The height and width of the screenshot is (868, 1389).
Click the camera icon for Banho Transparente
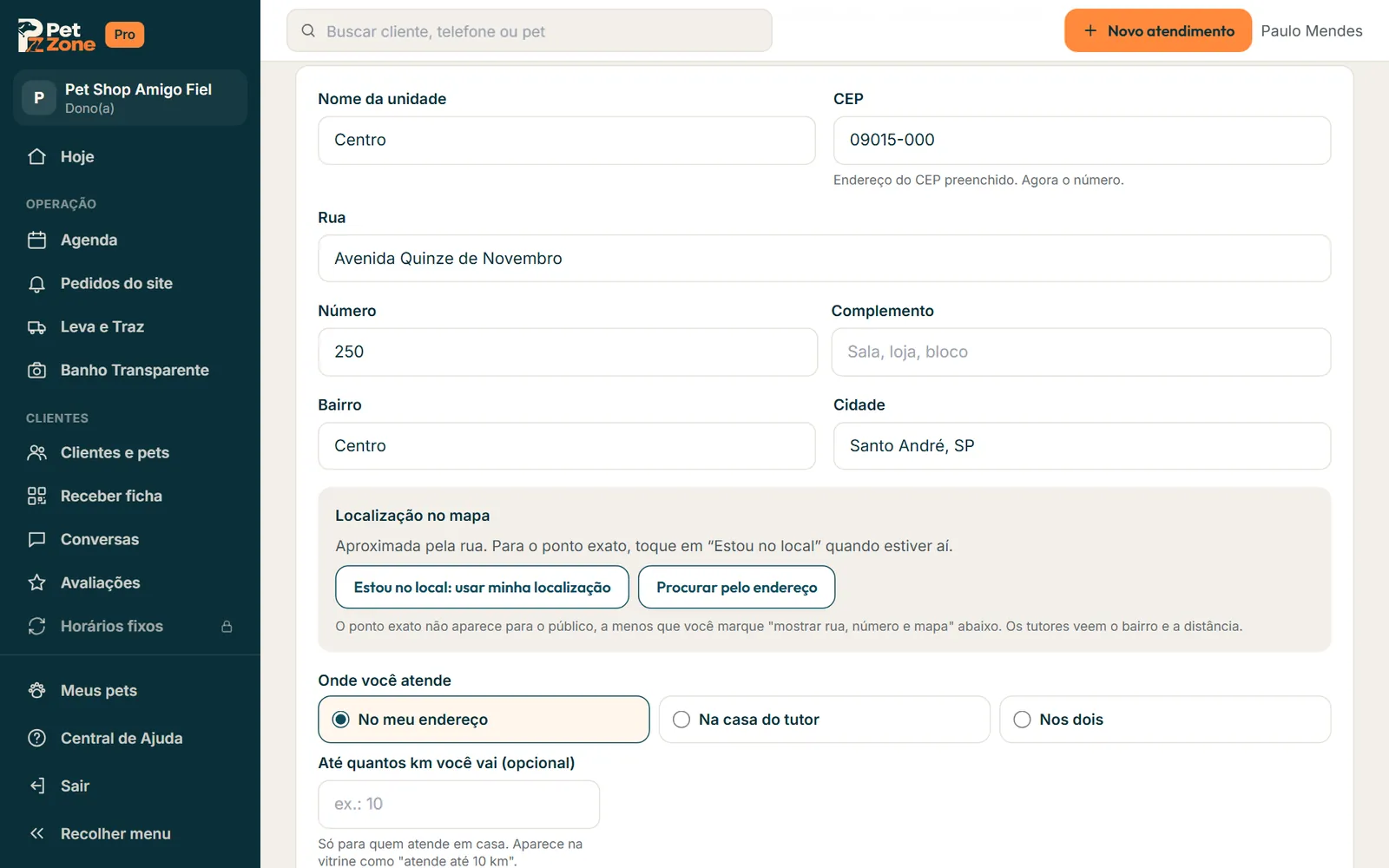pyautogui.click(x=36, y=371)
